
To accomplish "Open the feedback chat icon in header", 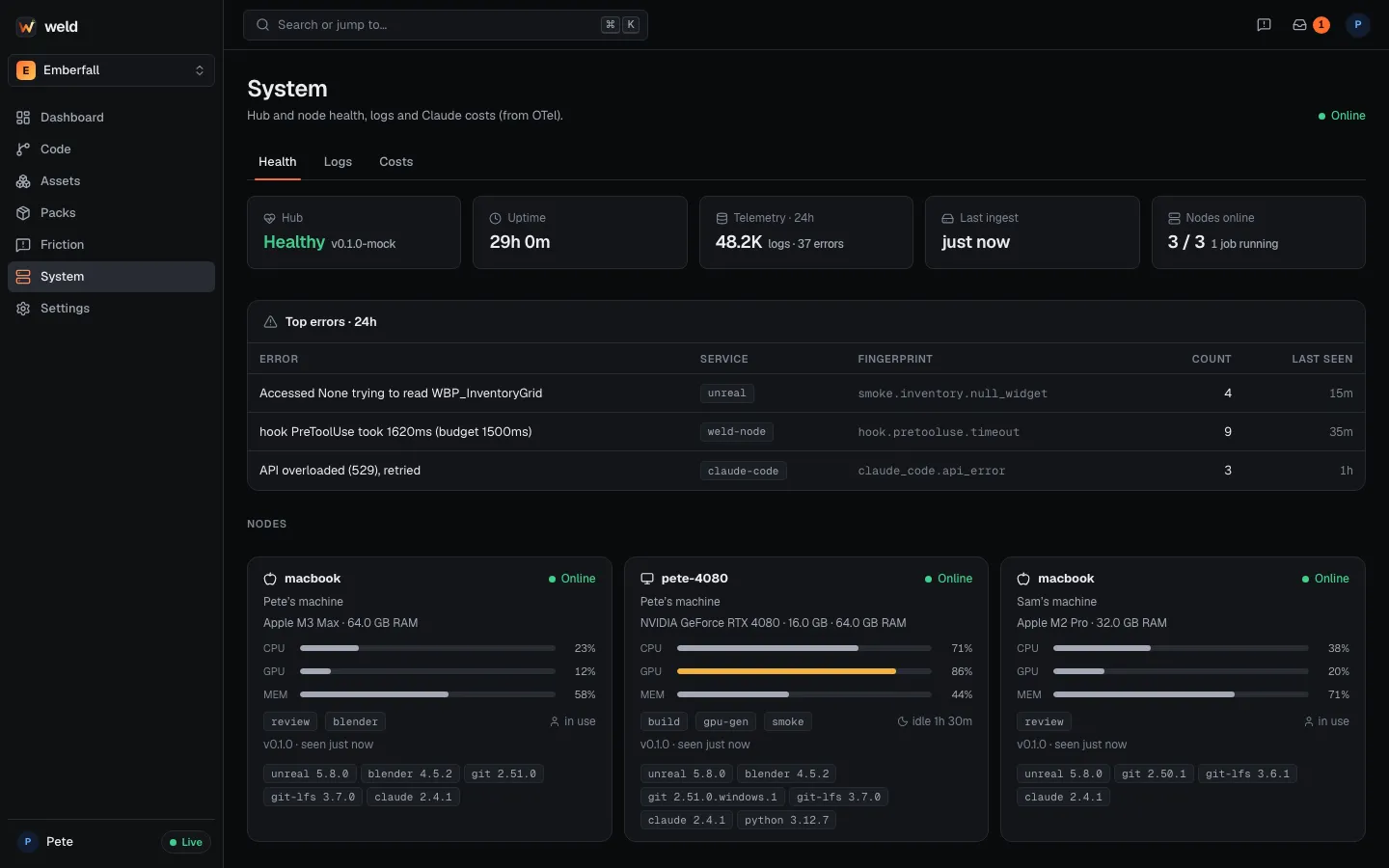I will [1264, 25].
